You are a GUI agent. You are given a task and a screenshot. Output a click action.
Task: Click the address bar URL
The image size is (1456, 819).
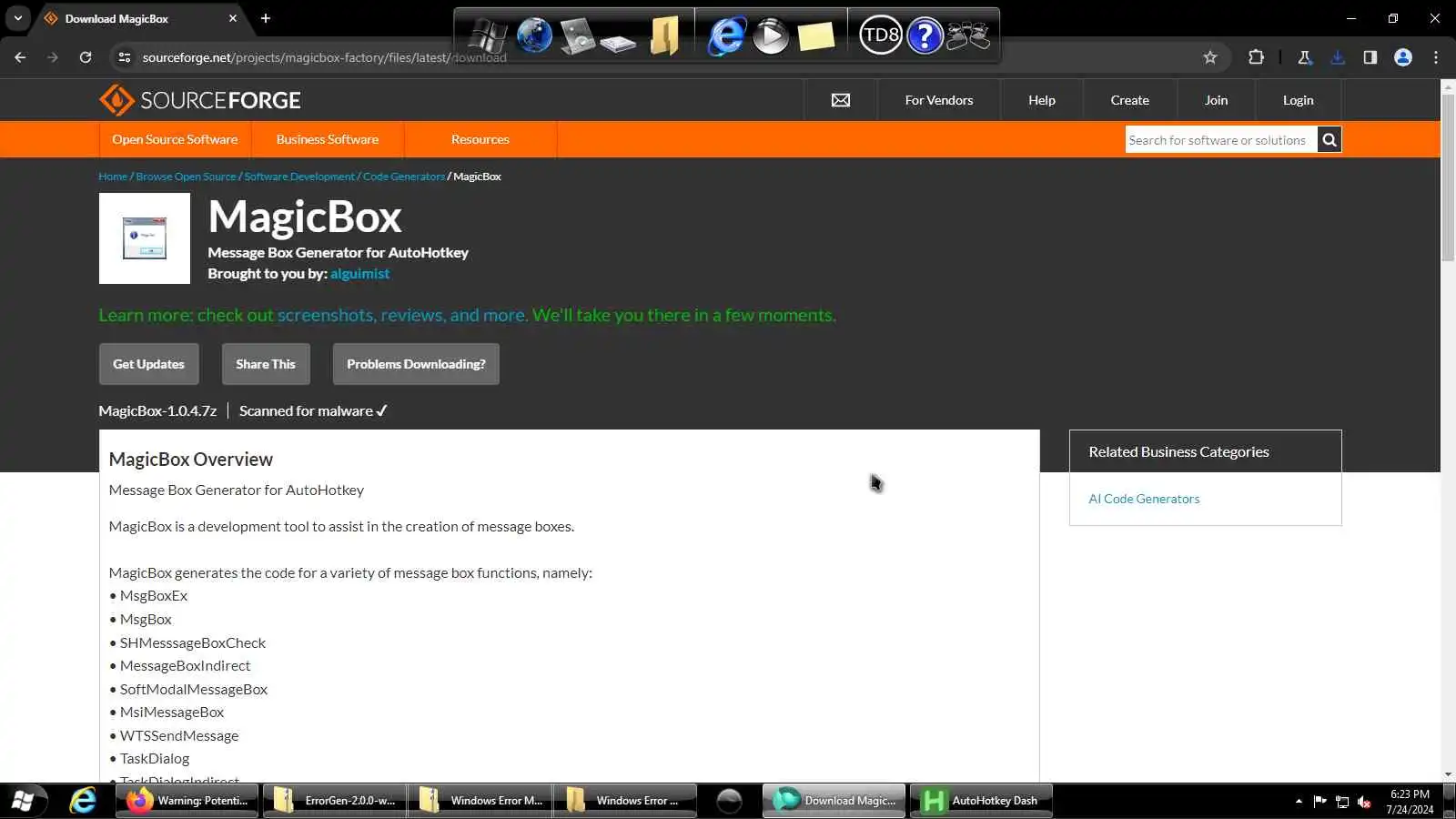point(324,57)
